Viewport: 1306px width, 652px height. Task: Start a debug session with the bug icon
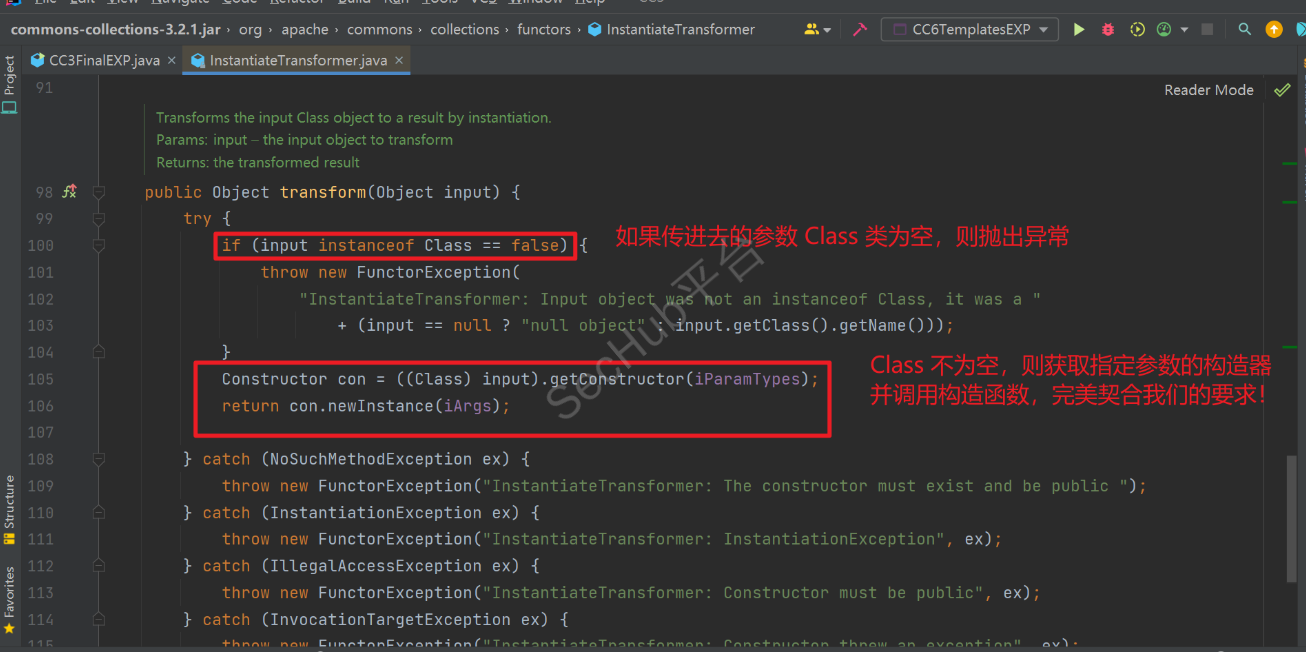tap(1107, 29)
